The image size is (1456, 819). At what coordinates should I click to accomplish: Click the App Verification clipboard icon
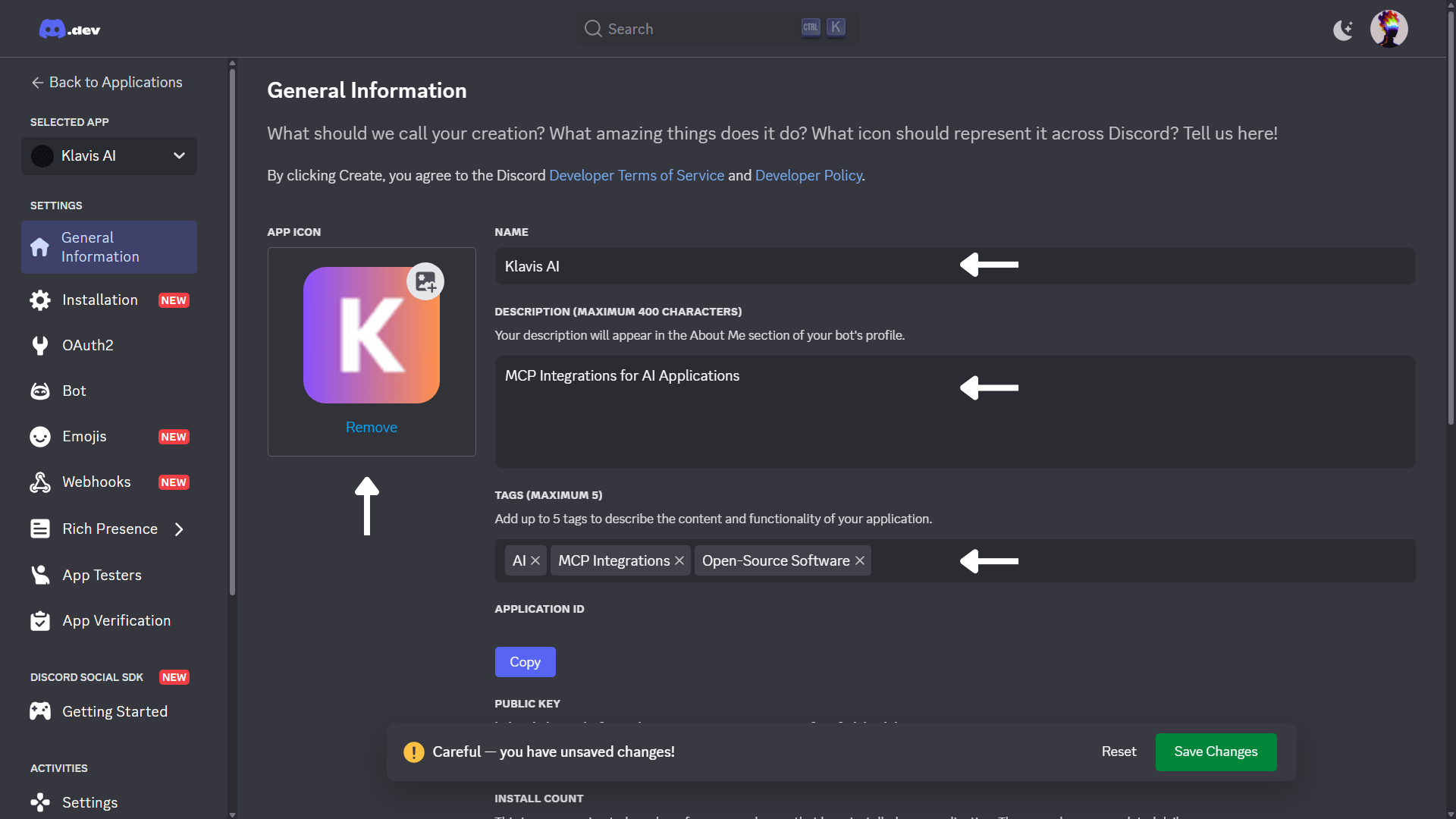point(40,621)
